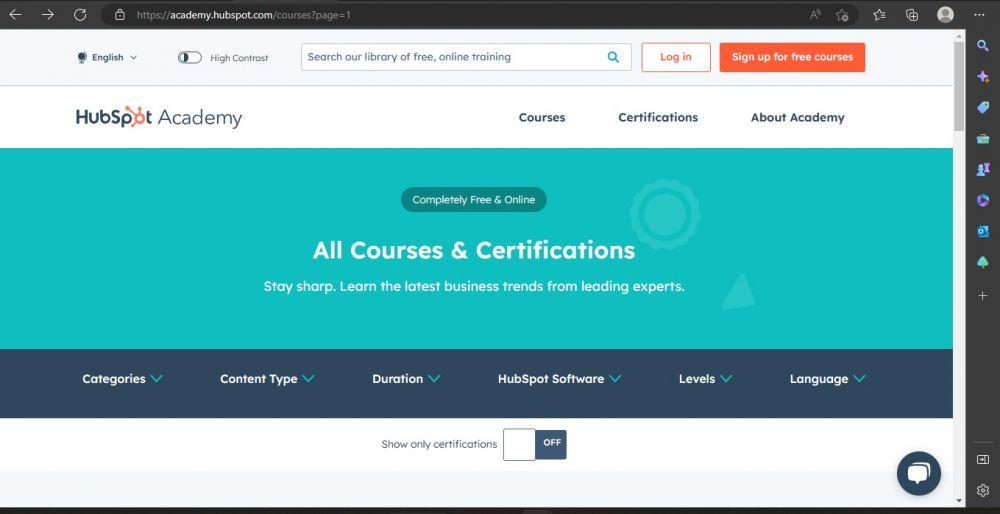The height and width of the screenshot is (514, 1000).
Task: Click the browser address bar URL
Action: tap(244, 15)
